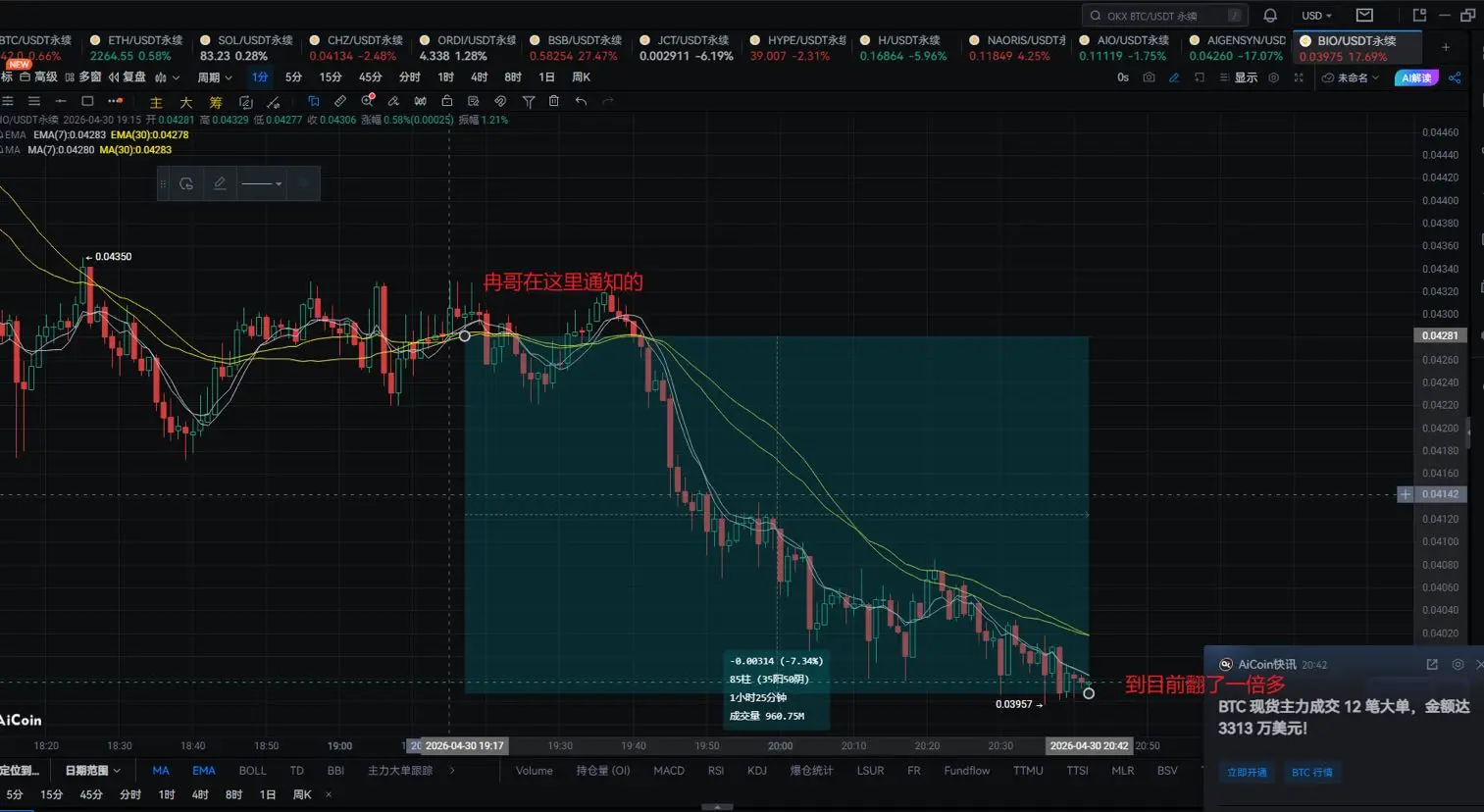Toggle the MA indicator
The image size is (1484, 812).
161,771
